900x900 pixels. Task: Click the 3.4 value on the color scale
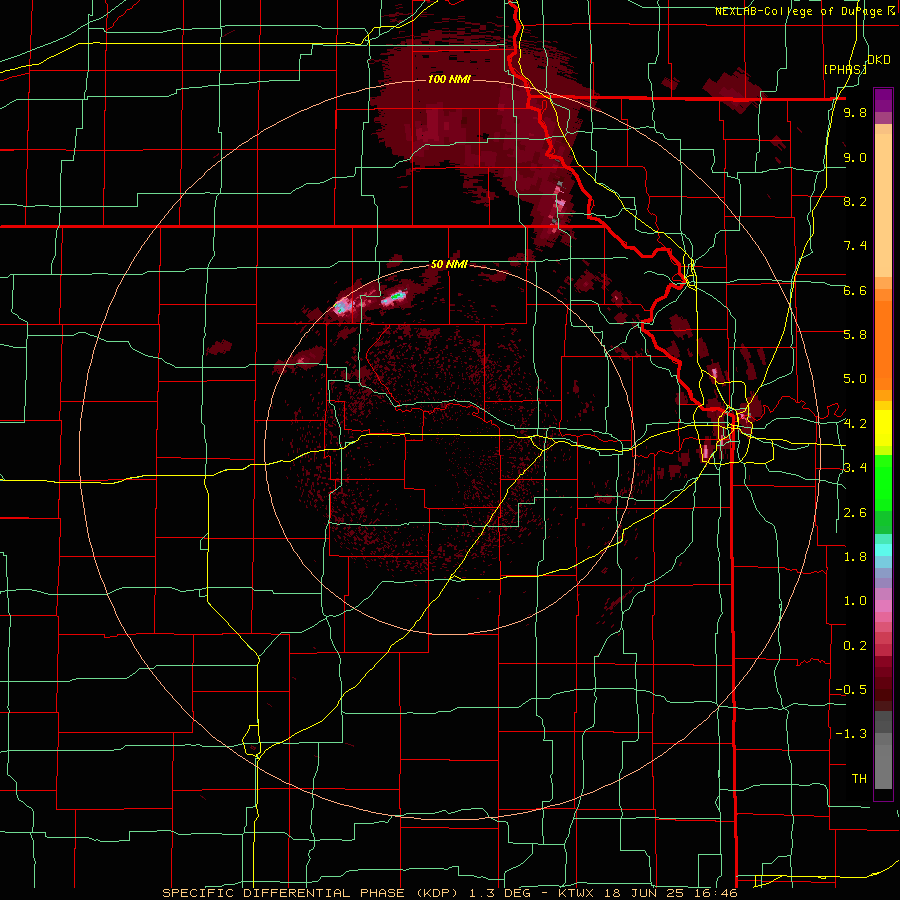point(855,468)
